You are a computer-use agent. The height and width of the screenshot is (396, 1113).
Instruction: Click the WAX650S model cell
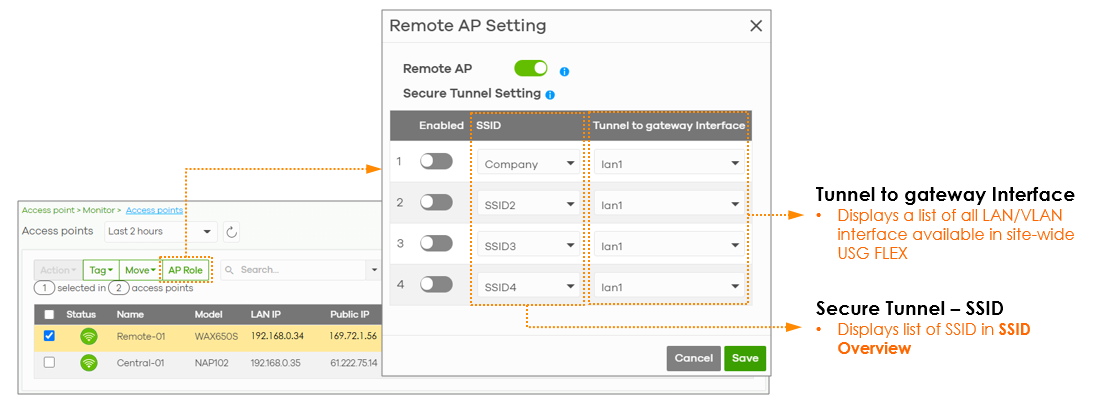(x=216, y=337)
